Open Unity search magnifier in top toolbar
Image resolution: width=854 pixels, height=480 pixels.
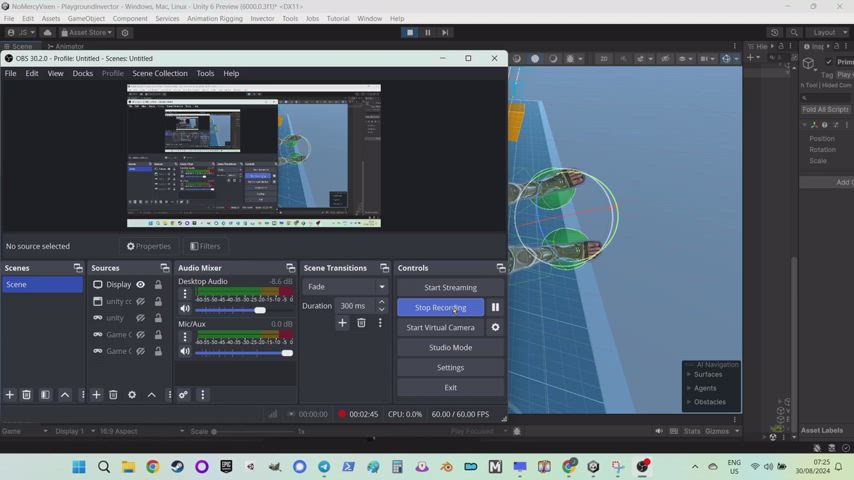coord(794,32)
